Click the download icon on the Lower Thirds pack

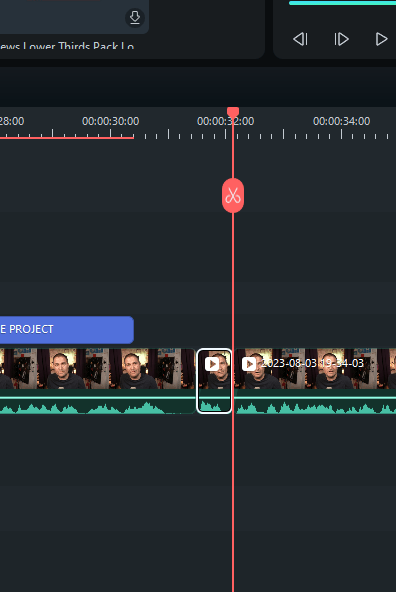135,18
